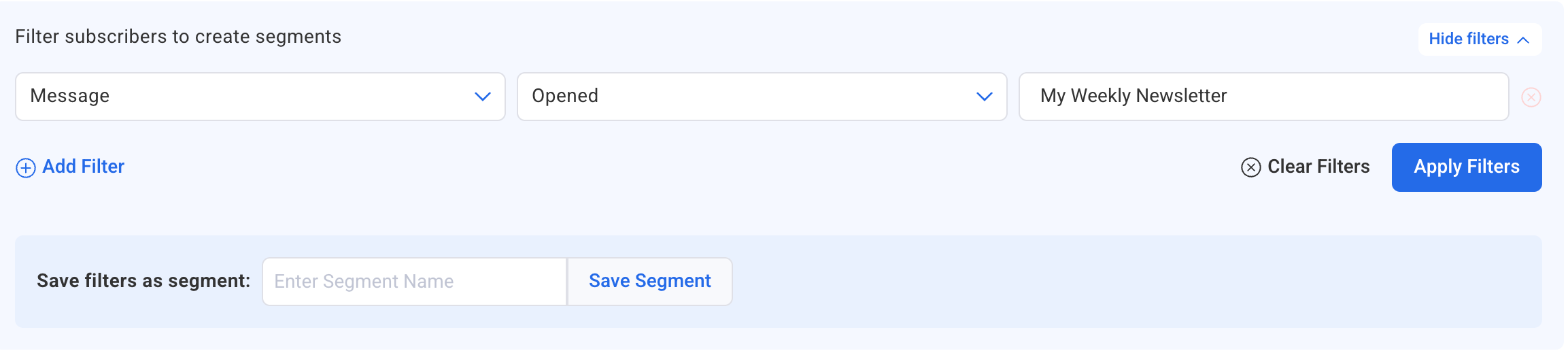Click the arrow in the Opened dropdown
This screenshot has height=351, width=1568.
(985, 97)
